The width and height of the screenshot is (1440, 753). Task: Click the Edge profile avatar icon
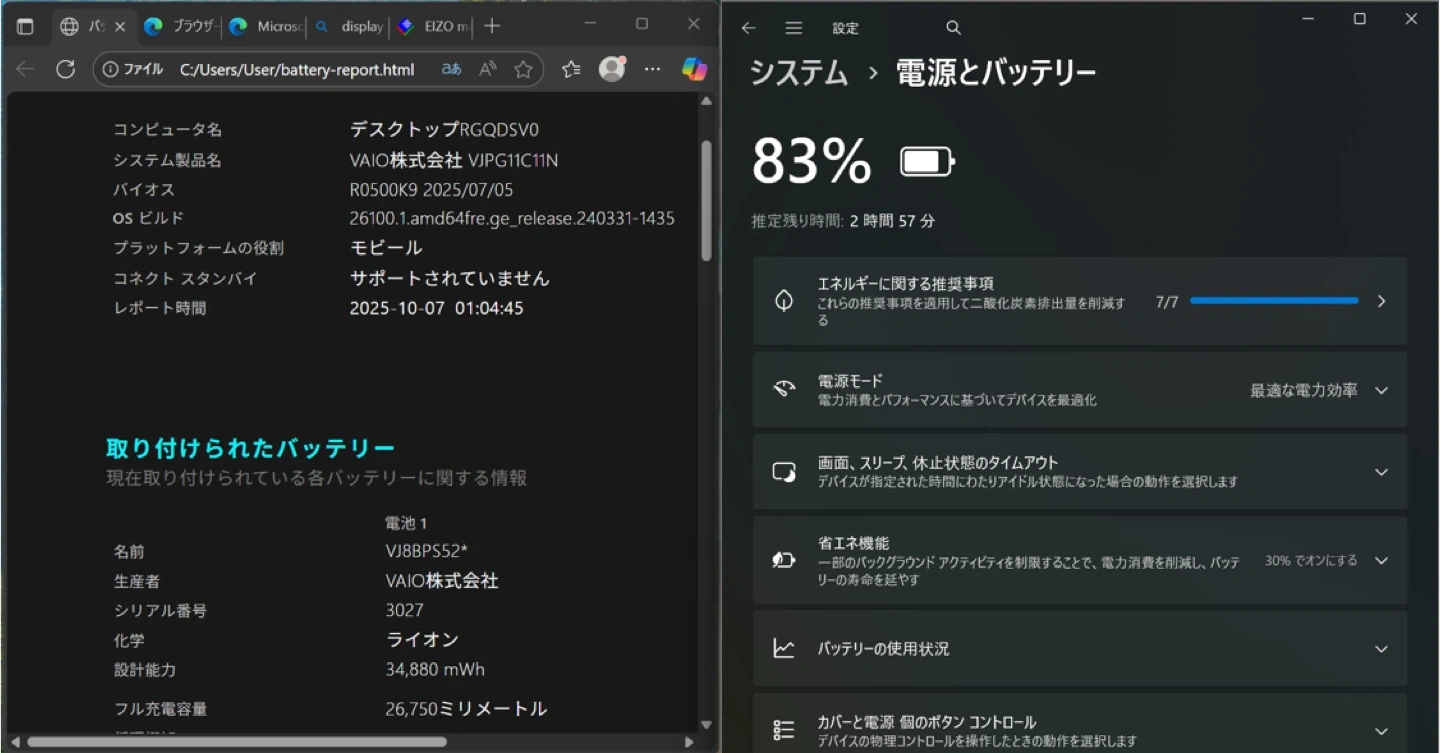point(611,69)
